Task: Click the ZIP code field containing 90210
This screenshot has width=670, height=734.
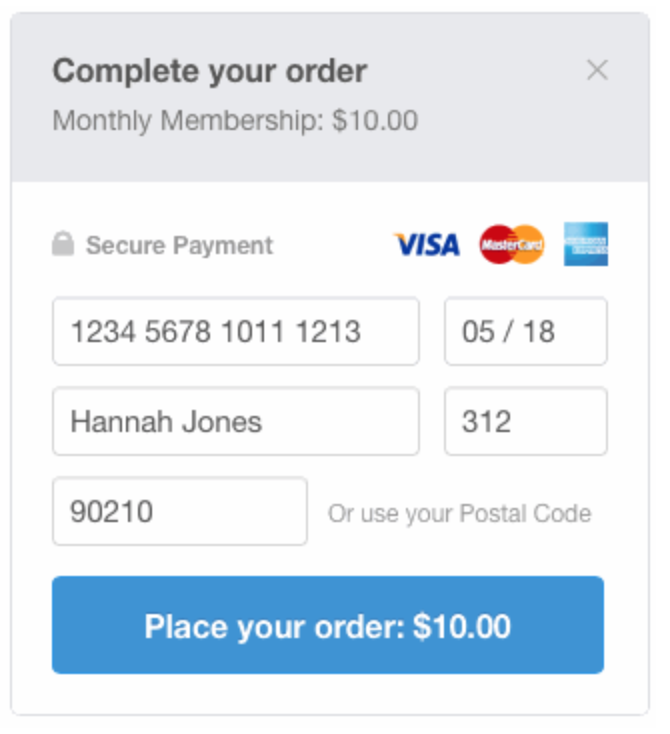Action: click(x=179, y=511)
